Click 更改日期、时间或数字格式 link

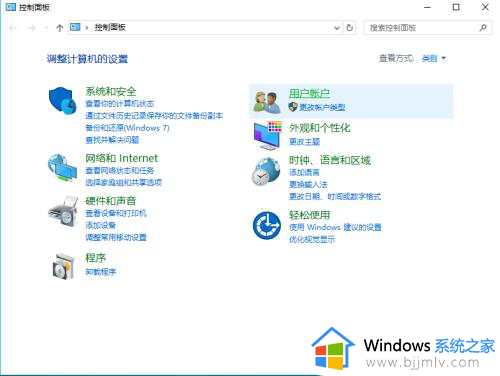pos(335,197)
